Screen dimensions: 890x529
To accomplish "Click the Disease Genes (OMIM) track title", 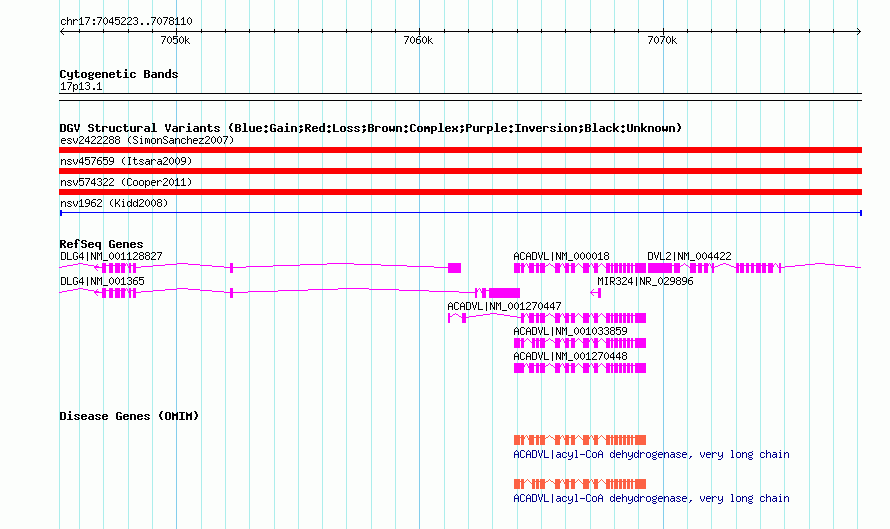I will pos(129,416).
